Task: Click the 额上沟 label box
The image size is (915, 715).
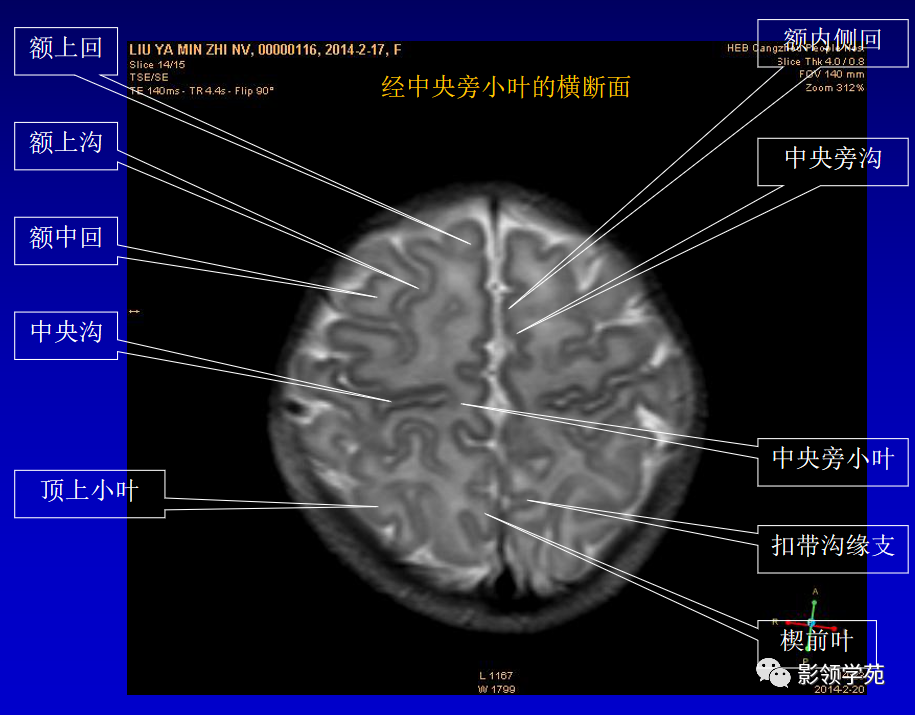Action: coord(66,146)
